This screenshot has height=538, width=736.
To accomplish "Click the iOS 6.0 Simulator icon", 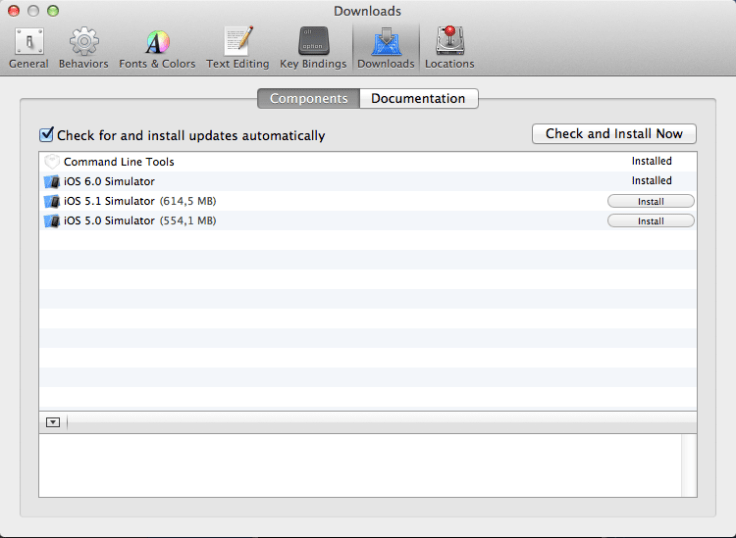I will (x=52, y=182).
